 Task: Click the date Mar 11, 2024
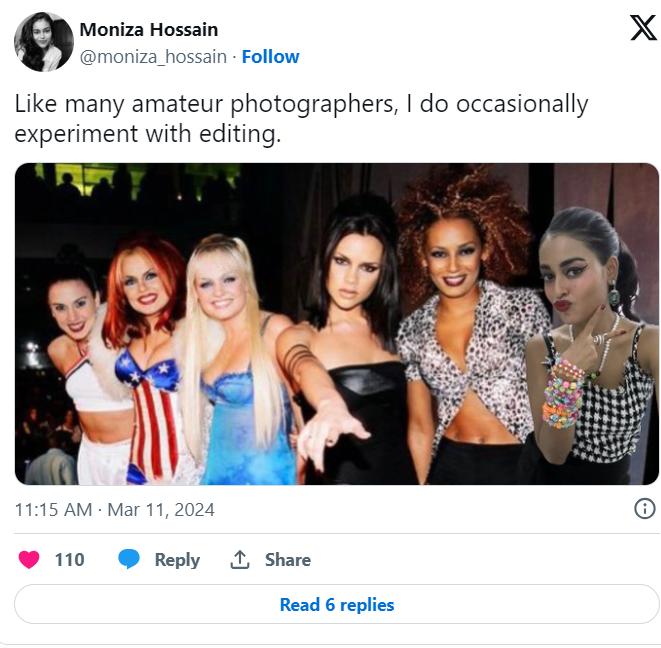coord(161,509)
